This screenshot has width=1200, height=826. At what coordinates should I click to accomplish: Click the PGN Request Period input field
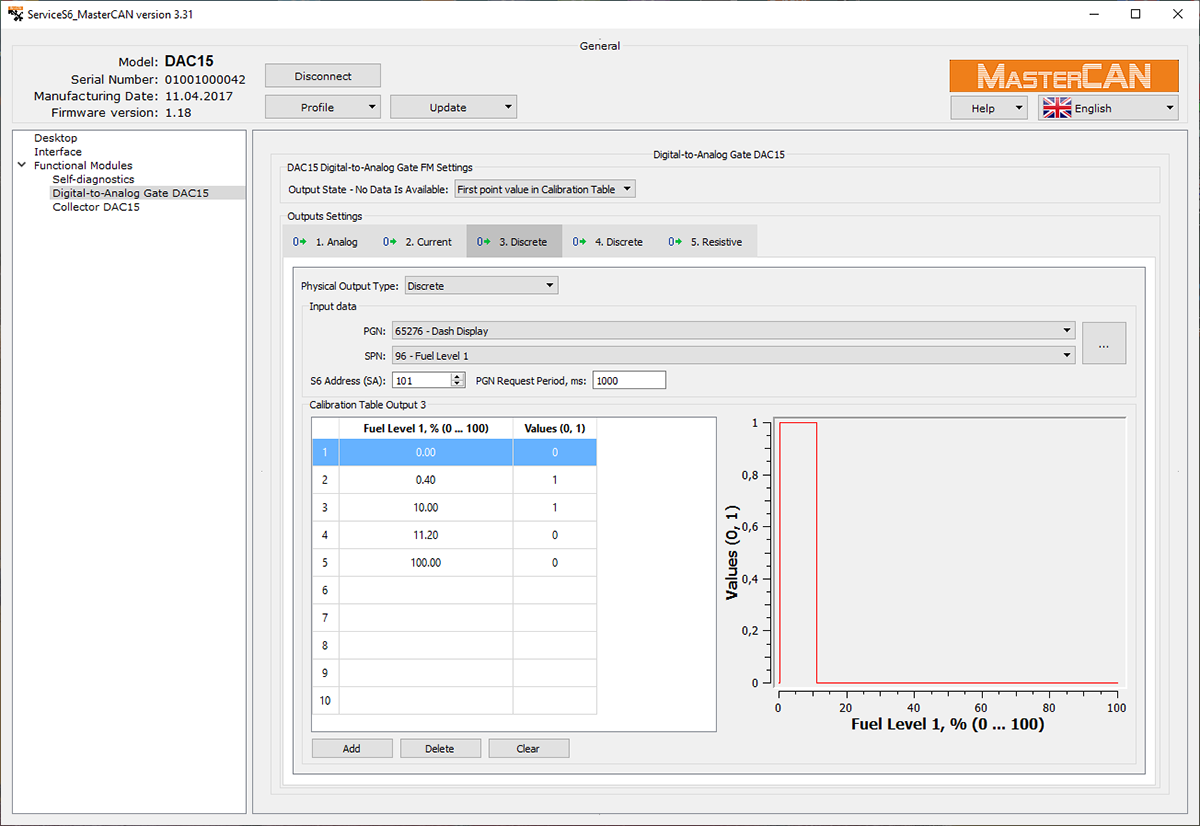(628, 380)
